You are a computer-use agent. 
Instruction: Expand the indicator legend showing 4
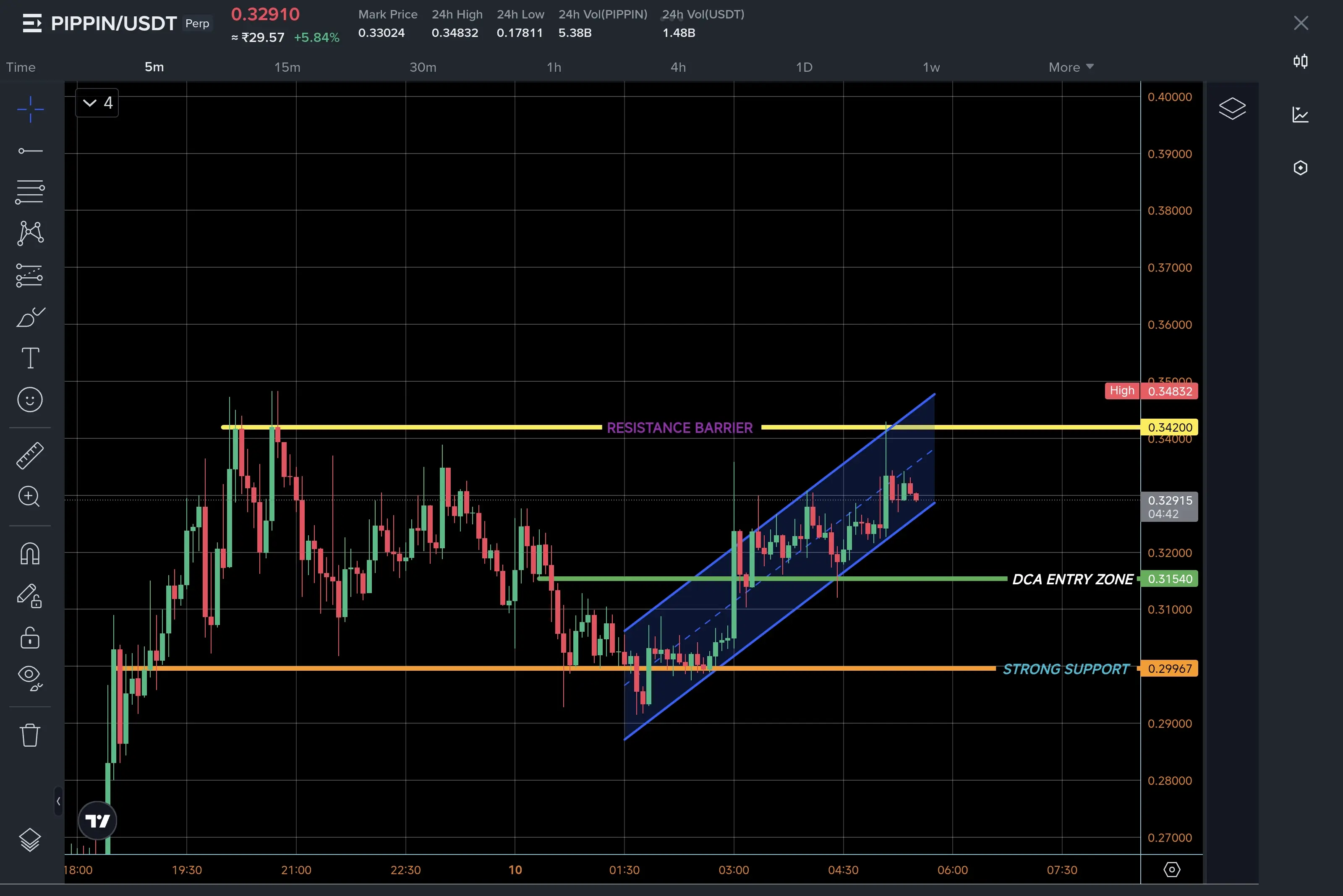97,103
